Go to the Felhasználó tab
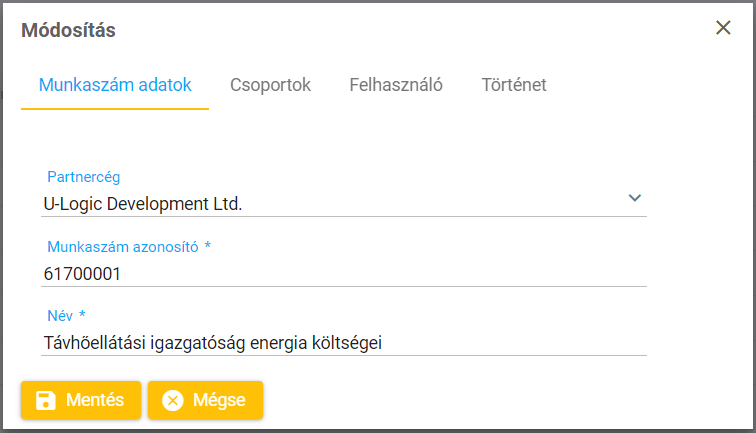Viewport: 756px width, 433px height. (x=396, y=86)
